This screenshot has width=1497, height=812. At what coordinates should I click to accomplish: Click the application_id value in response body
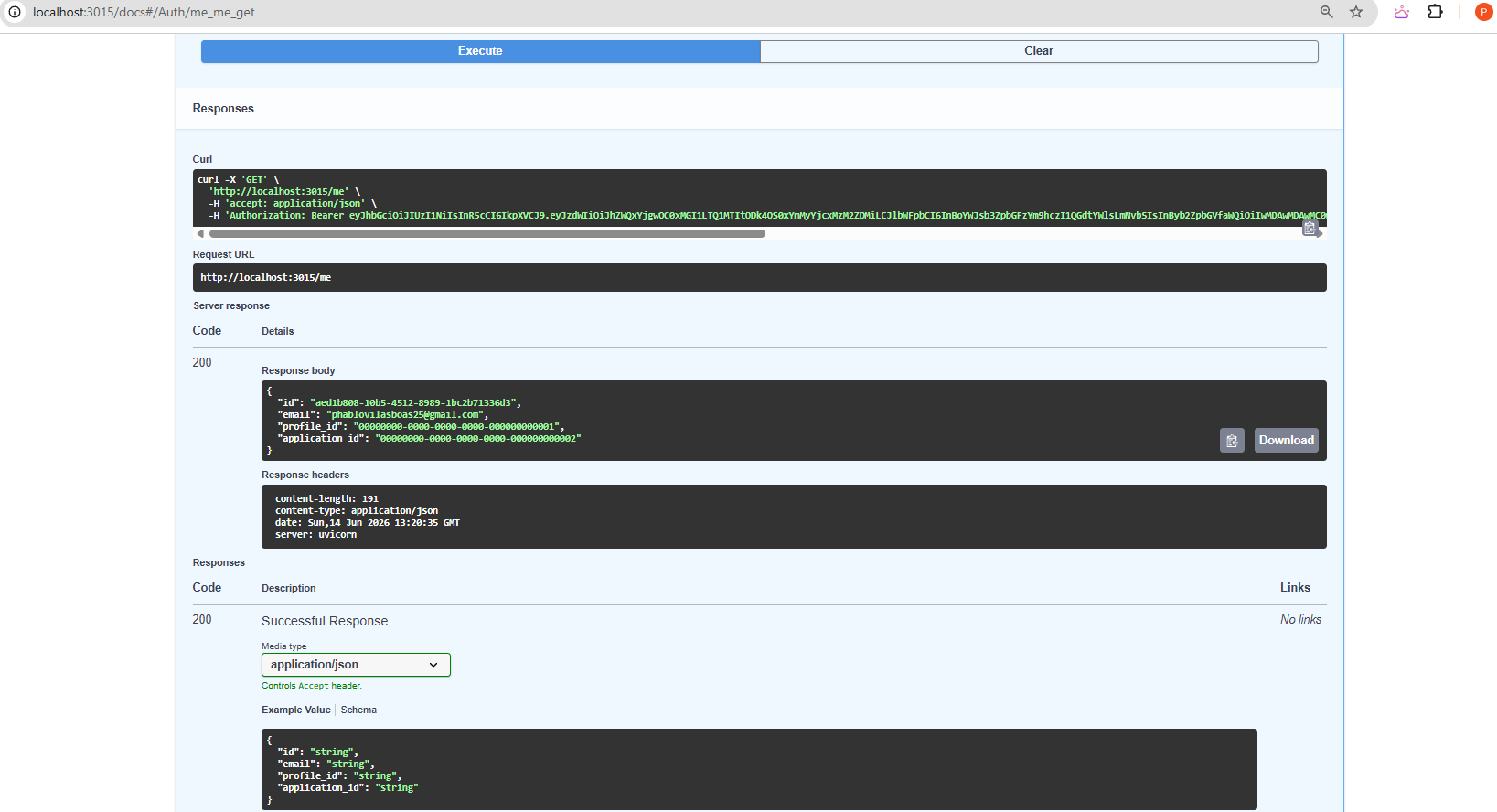click(478, 438)
